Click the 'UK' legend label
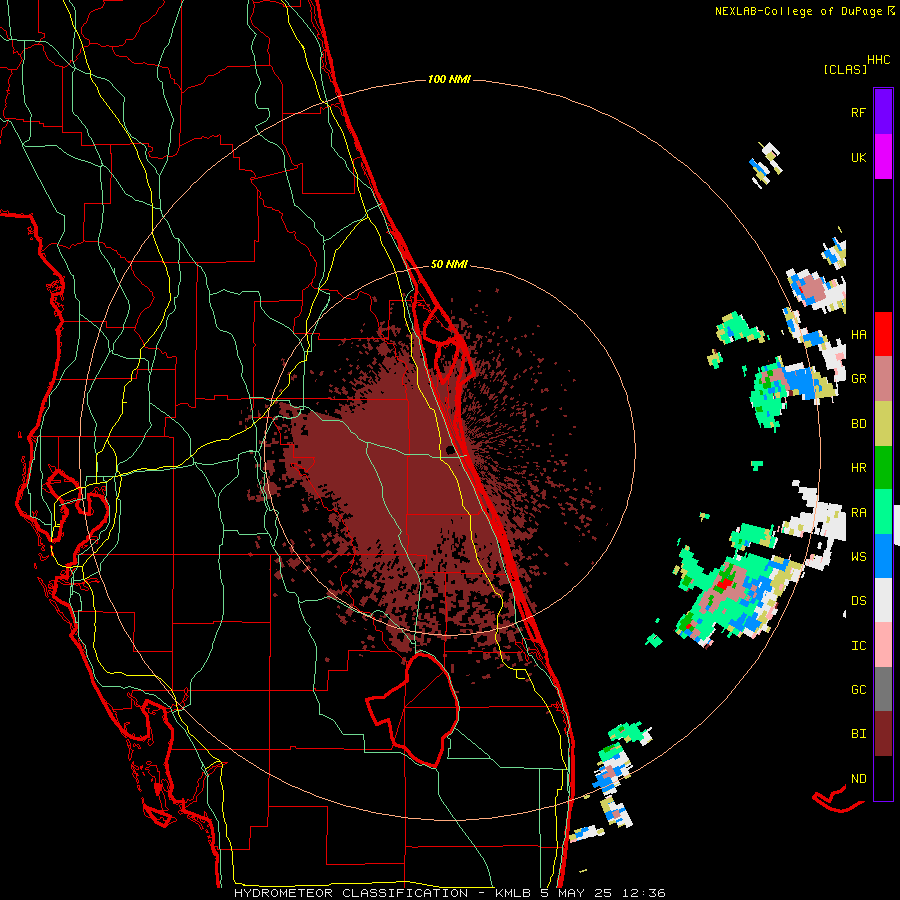This screenshot has height=900, width=900. pos(858,158)
